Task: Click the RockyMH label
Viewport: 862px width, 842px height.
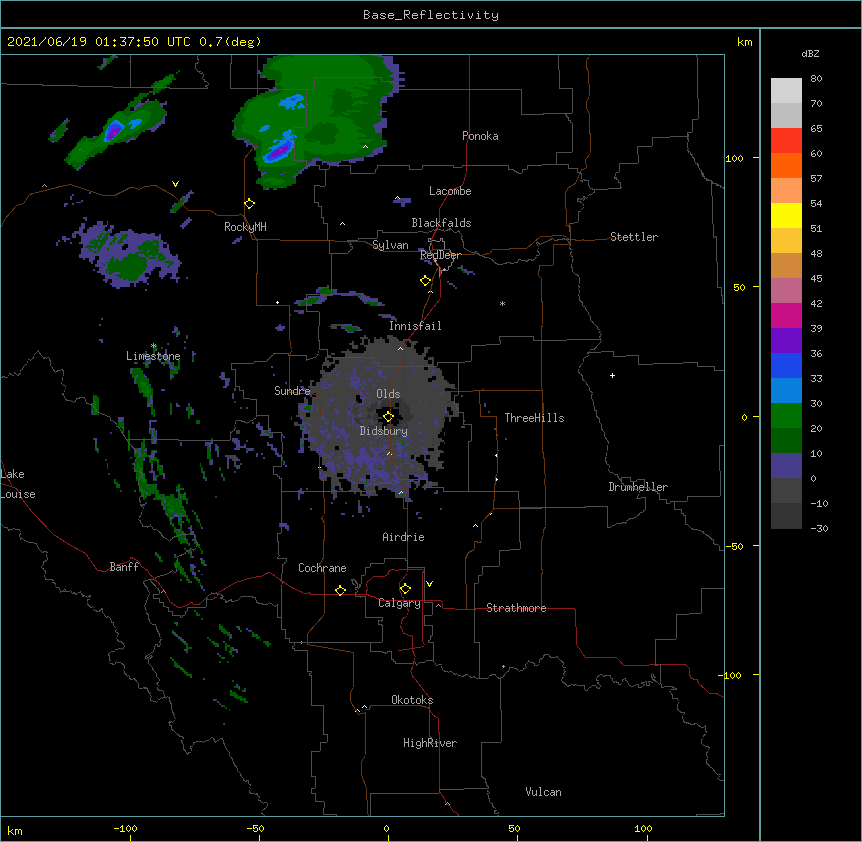Action: (245, 227)
